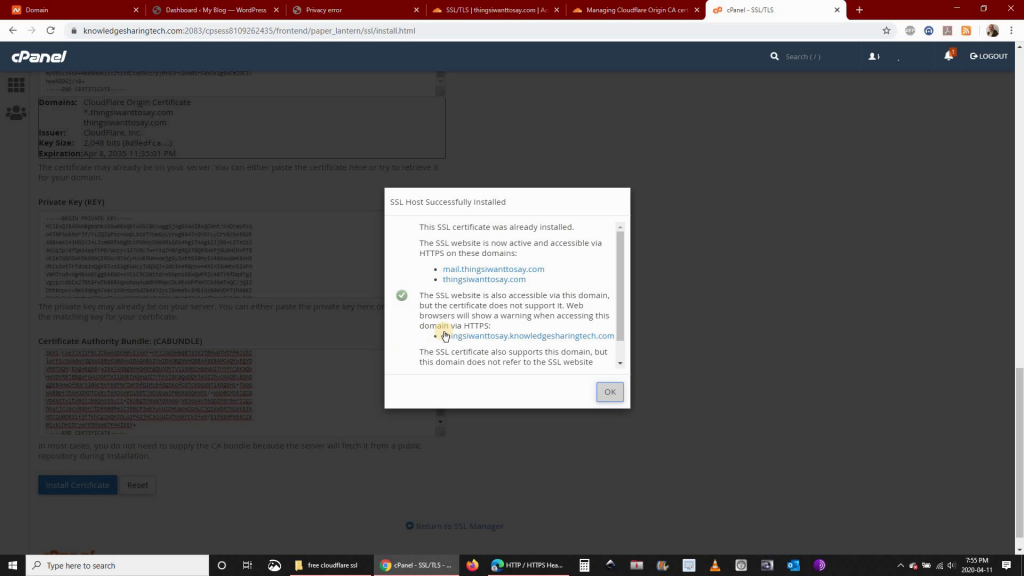
Task: Open the notifications bell icon
Action: coord(949,55)
